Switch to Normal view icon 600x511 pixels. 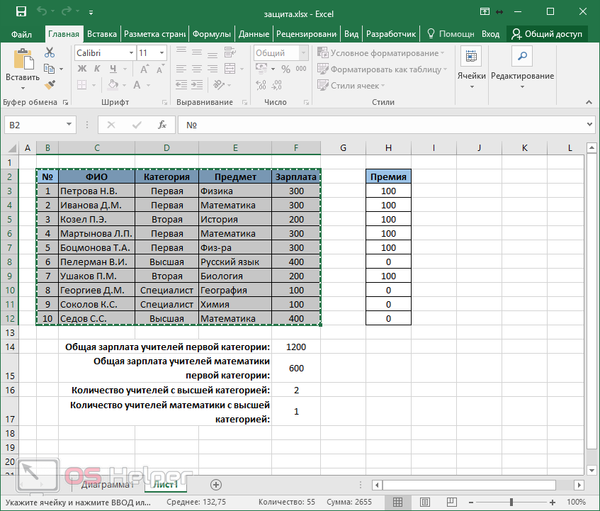tap(398, 502)
